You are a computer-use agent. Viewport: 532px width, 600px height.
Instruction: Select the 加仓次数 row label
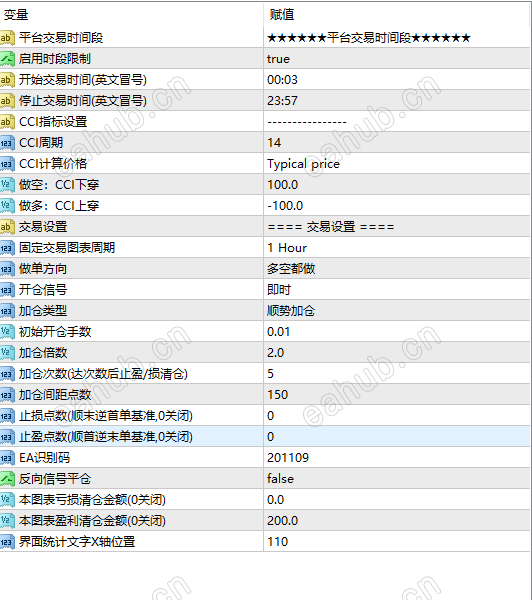click(103, 374)
